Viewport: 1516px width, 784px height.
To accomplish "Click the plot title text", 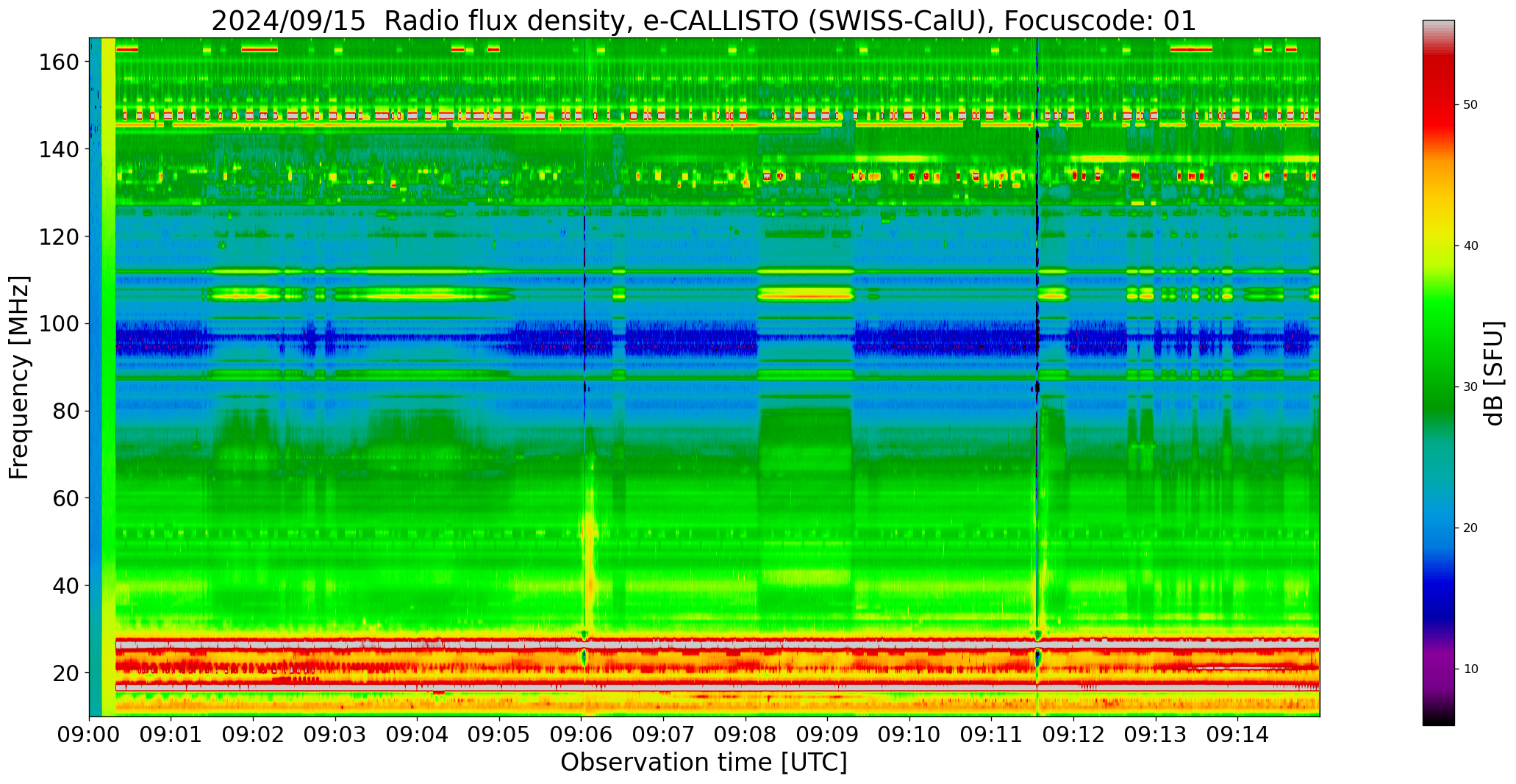I will 704,21.
